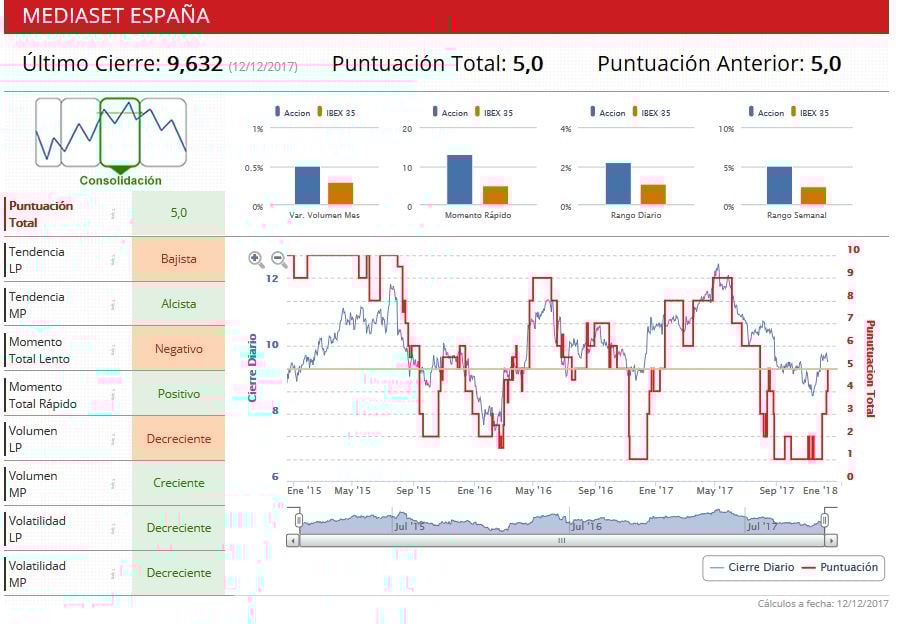The width and height of the screenshot is (901, 624).
Task: Click the Cálculos a fecha footer text
Action: tap(823, 603)
